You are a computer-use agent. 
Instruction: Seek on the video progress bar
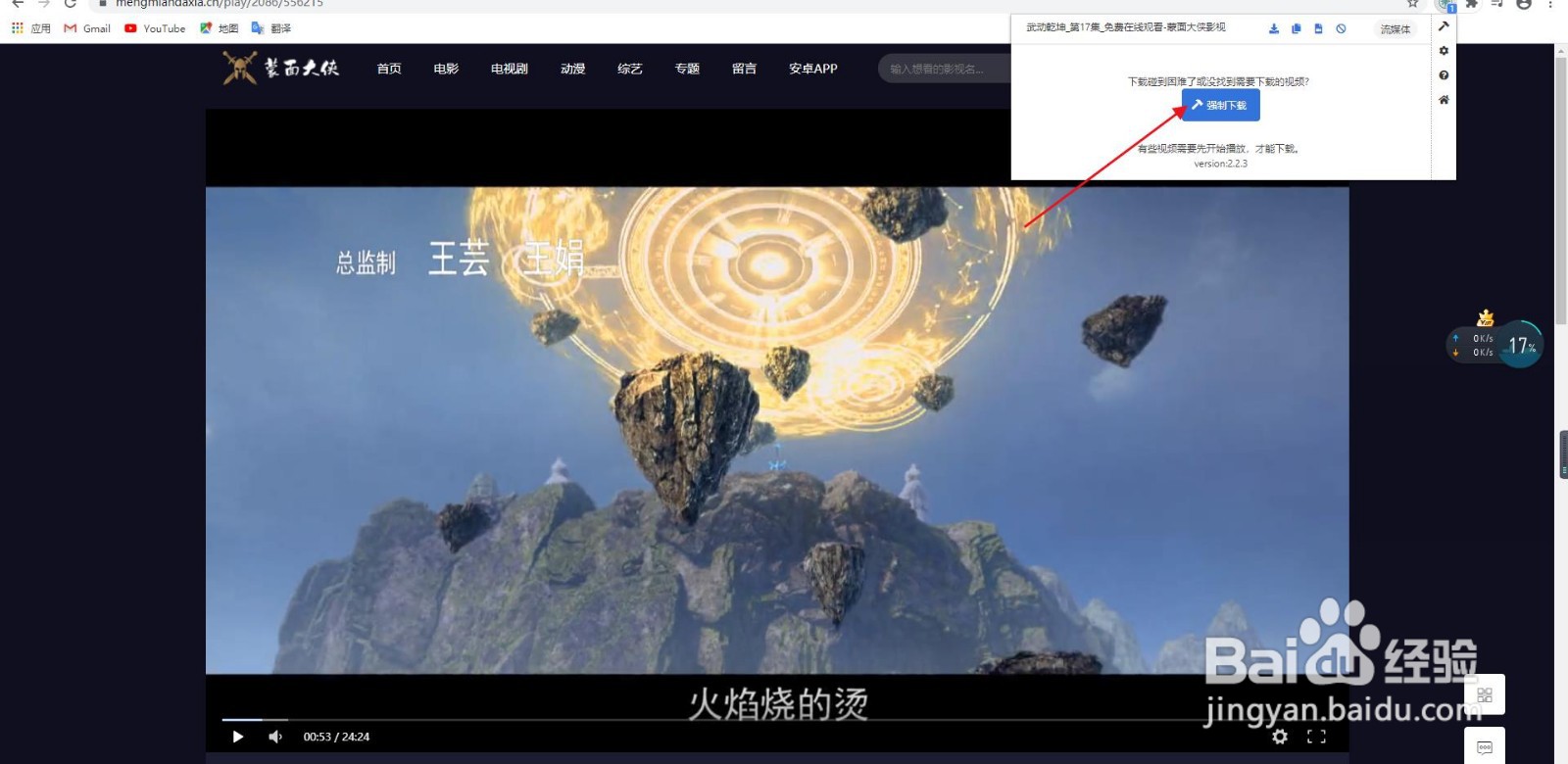pos(777,720)
